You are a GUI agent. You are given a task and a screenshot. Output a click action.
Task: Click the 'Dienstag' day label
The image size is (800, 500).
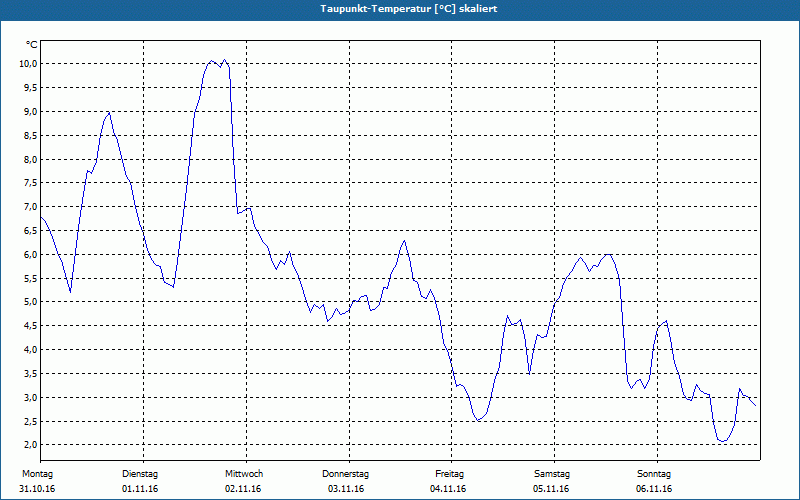[x=140, y=474]
